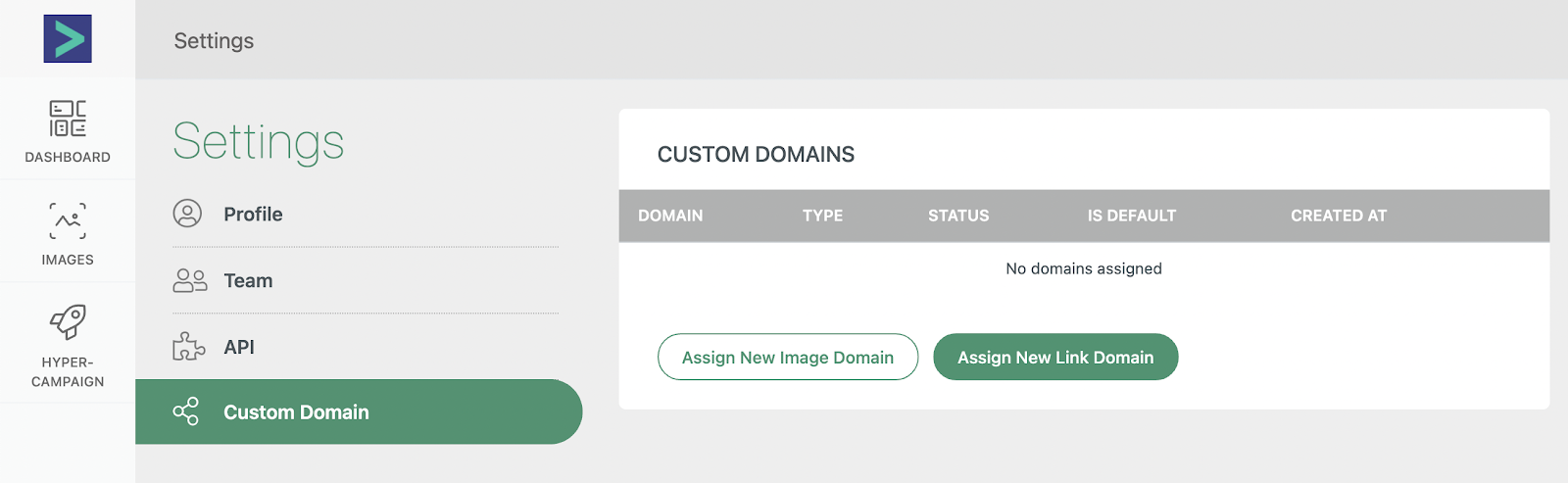
Task: Click the 'No domains assigned' message
Action: pyautogui.click(x=1084, y=268)
